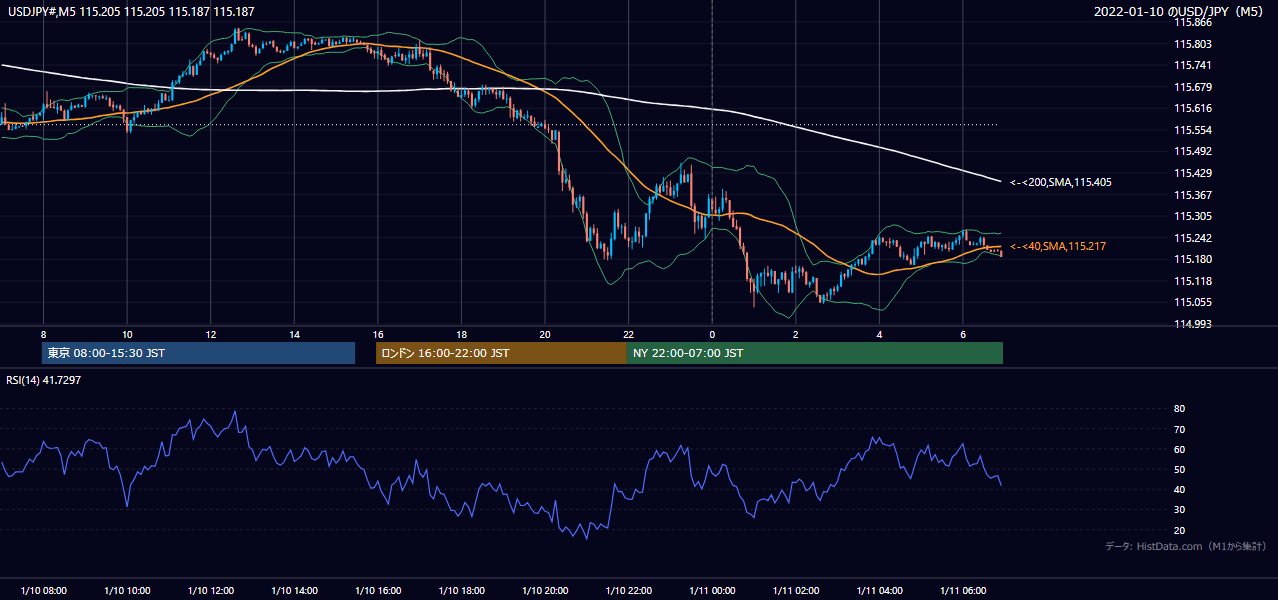Viewport: 1278px width, 600px height.
Task: Click price level 115.367 on the axis
Action: (x=1192, y=195)
